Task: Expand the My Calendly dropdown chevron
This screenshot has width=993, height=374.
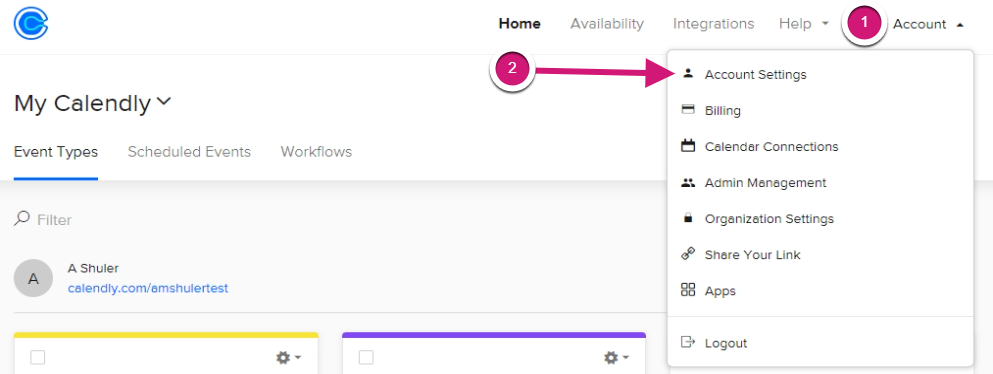Action: click(164, 101)
